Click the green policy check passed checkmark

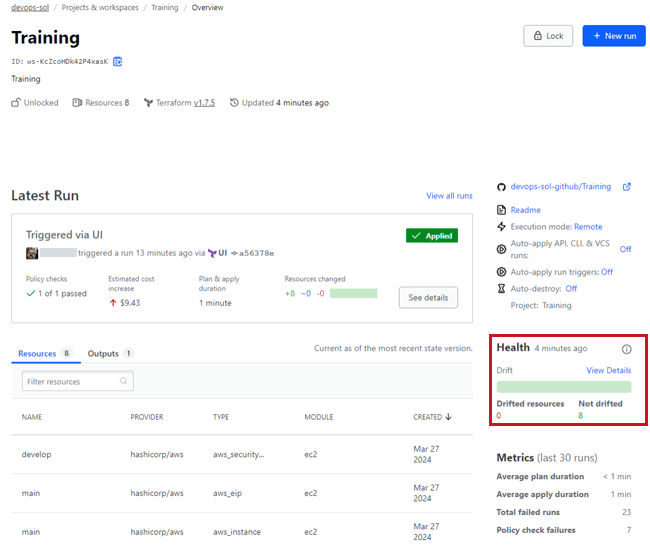(31, 294)
